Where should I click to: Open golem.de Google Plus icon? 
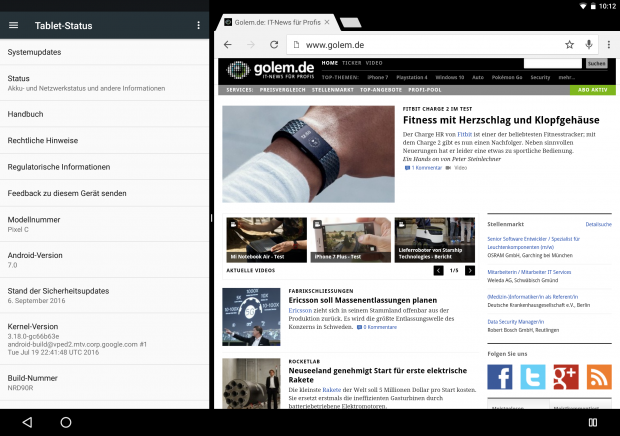tap(566, 377)
